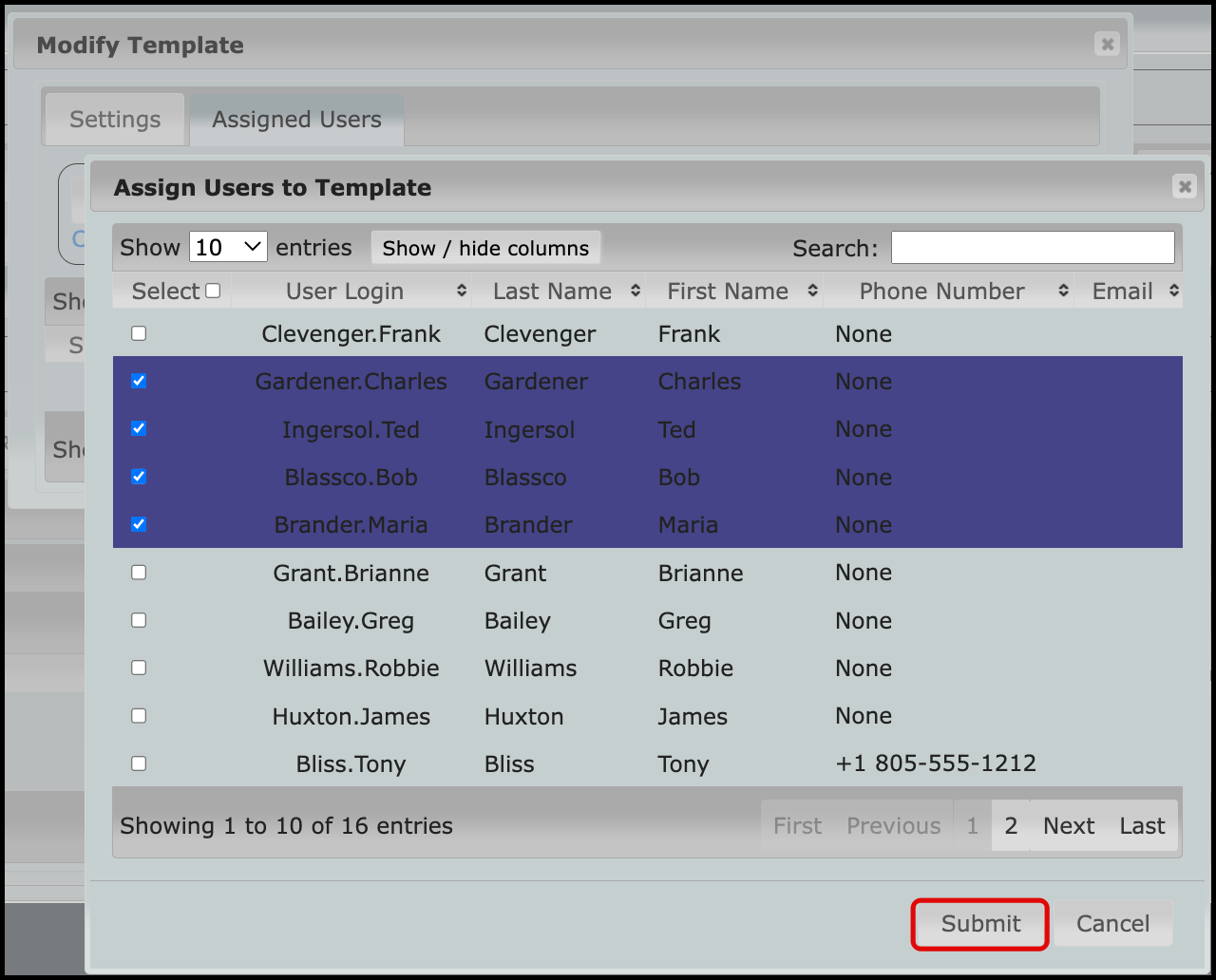Sort table by Email column
Image resolution: width=1216 pixels, height=980 pixels.
pyautogui.click(x=1122, y=292)
